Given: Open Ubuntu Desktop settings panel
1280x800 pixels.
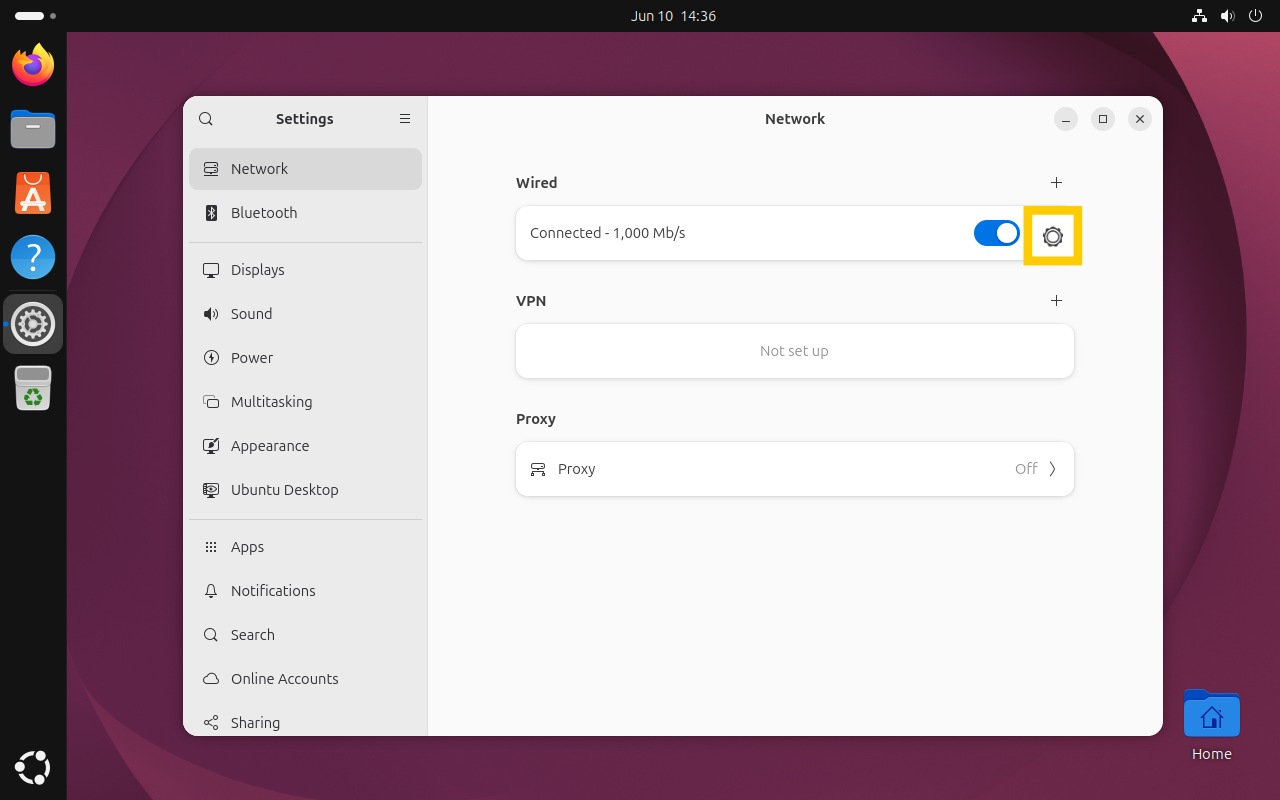Looking at the screenshot, I should pos(305,490).
